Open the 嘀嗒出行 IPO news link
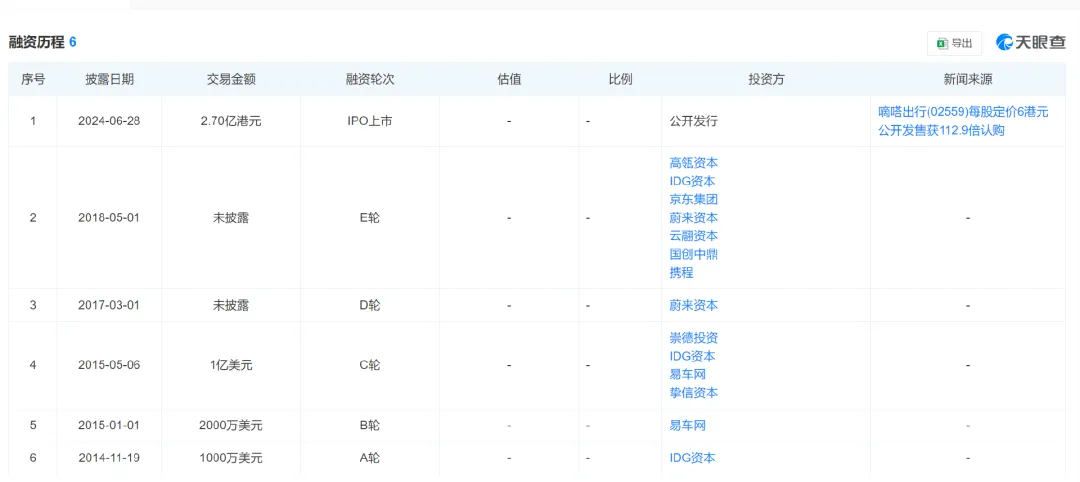 pyautogui.click(x=963, y=121)
